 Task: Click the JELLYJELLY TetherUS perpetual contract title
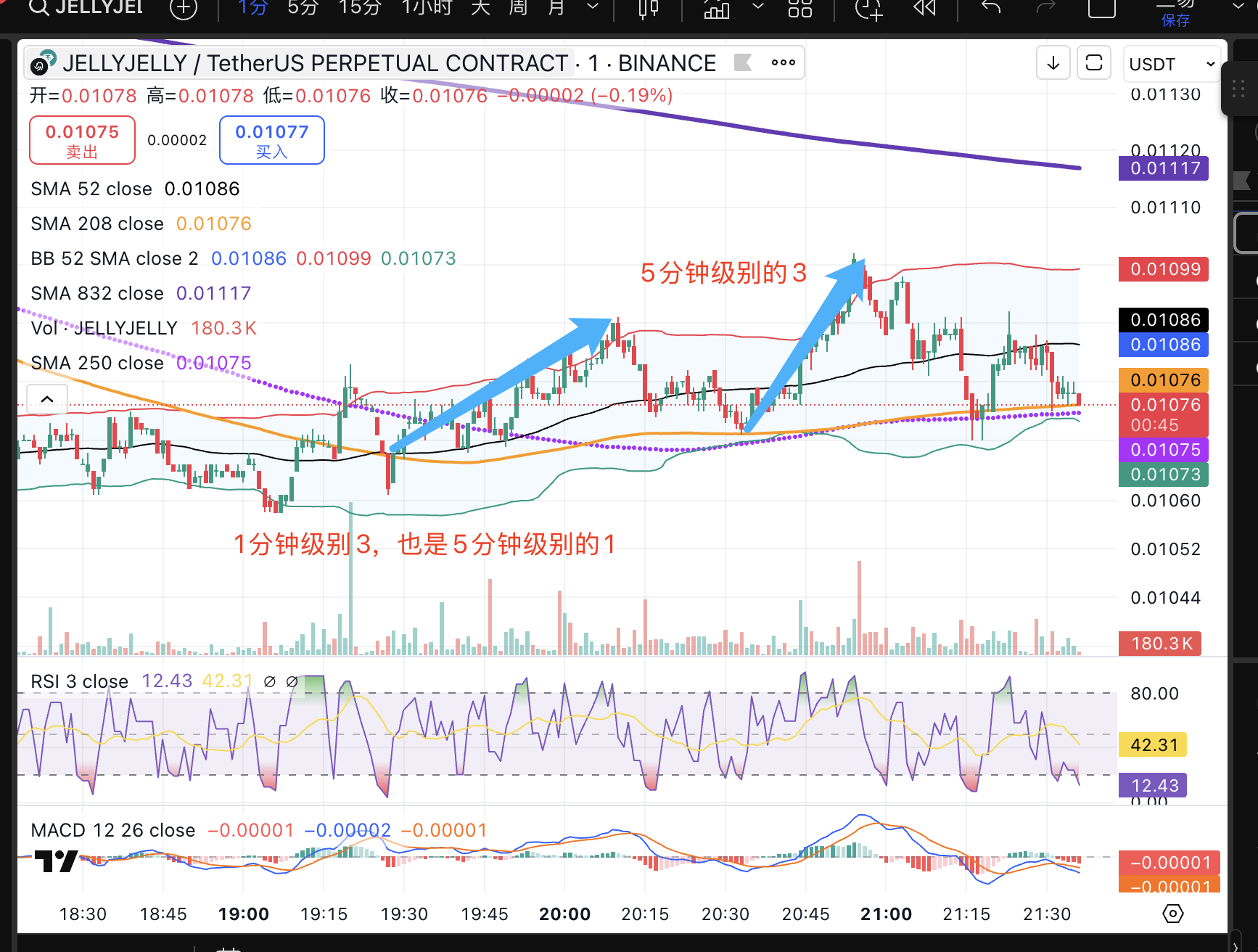316,63
